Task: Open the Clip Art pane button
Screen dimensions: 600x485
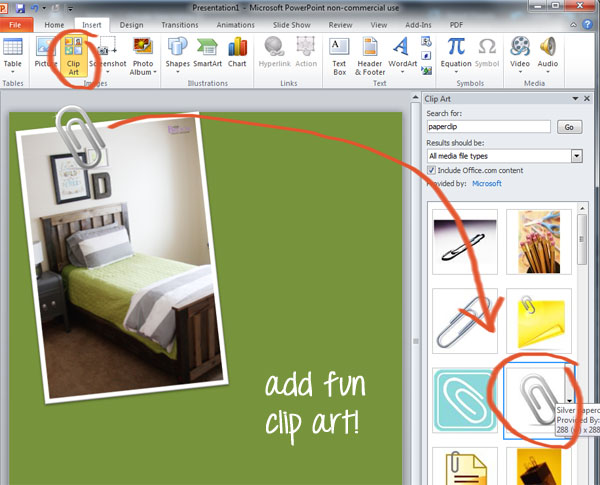Action: (x=73, y=56)
